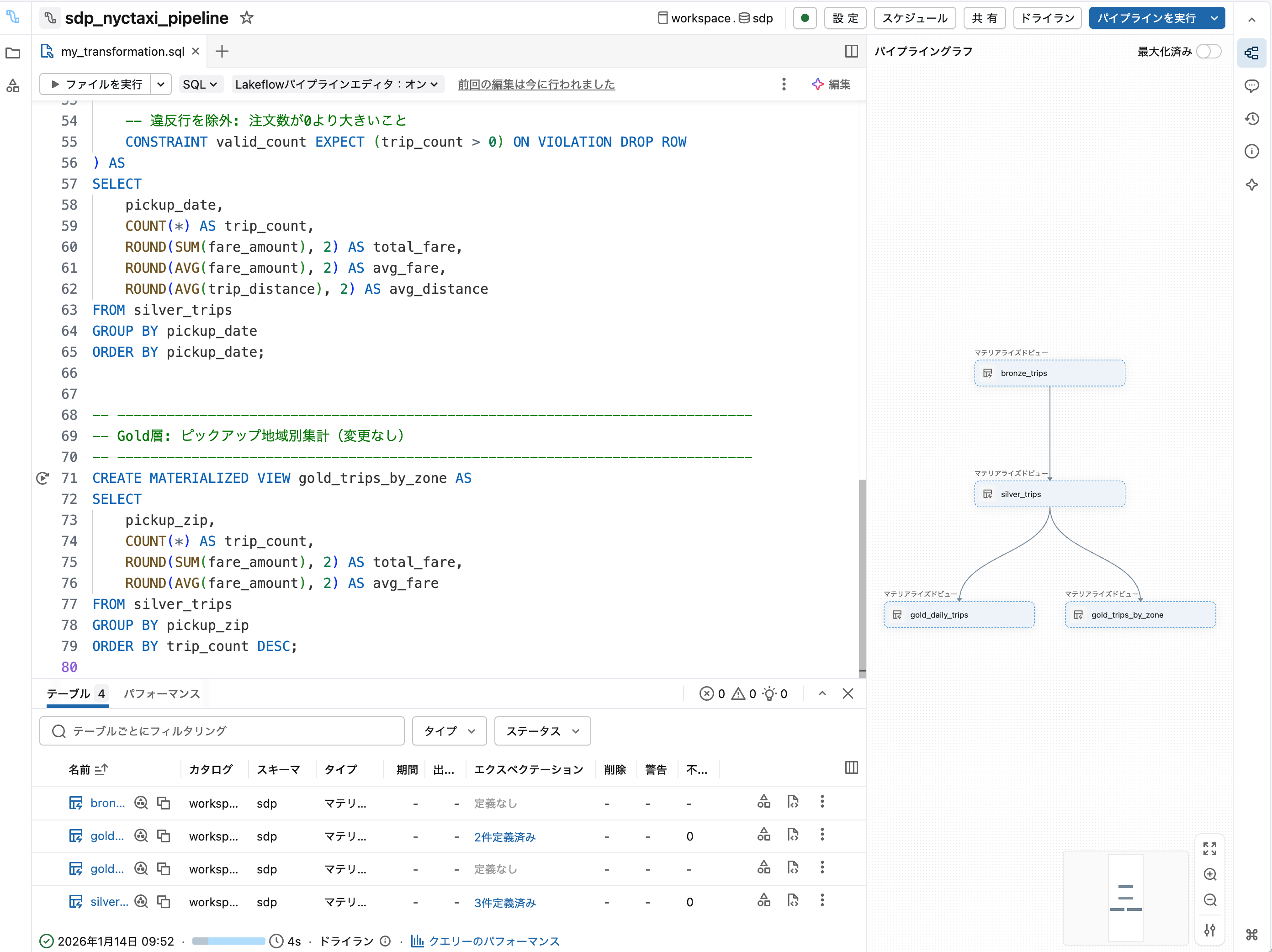Open the SQL language dropdown
Image resolution: width=1272 pixels, height=952 pixels.
[200, 84]
